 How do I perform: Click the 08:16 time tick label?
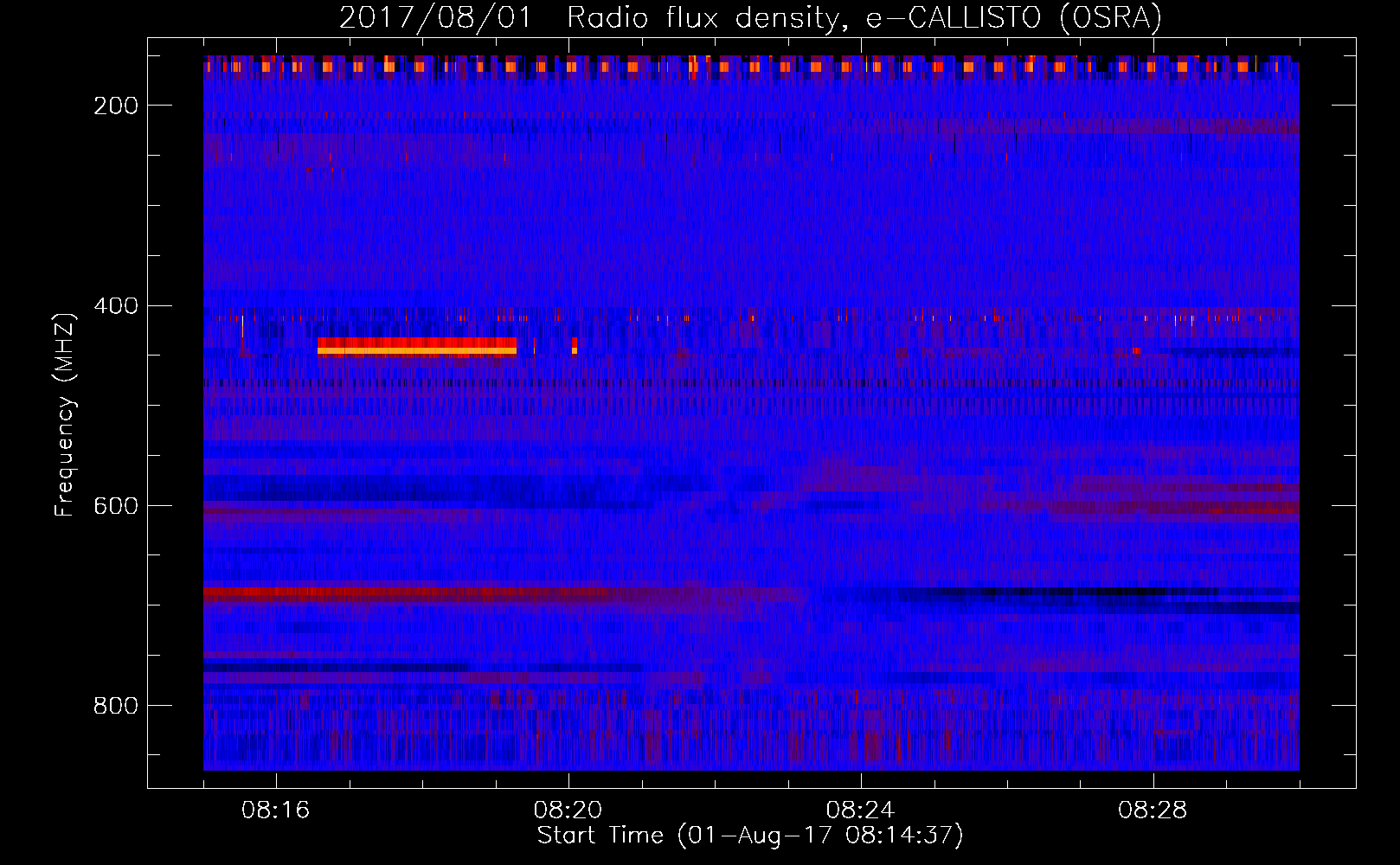(275, 811)
